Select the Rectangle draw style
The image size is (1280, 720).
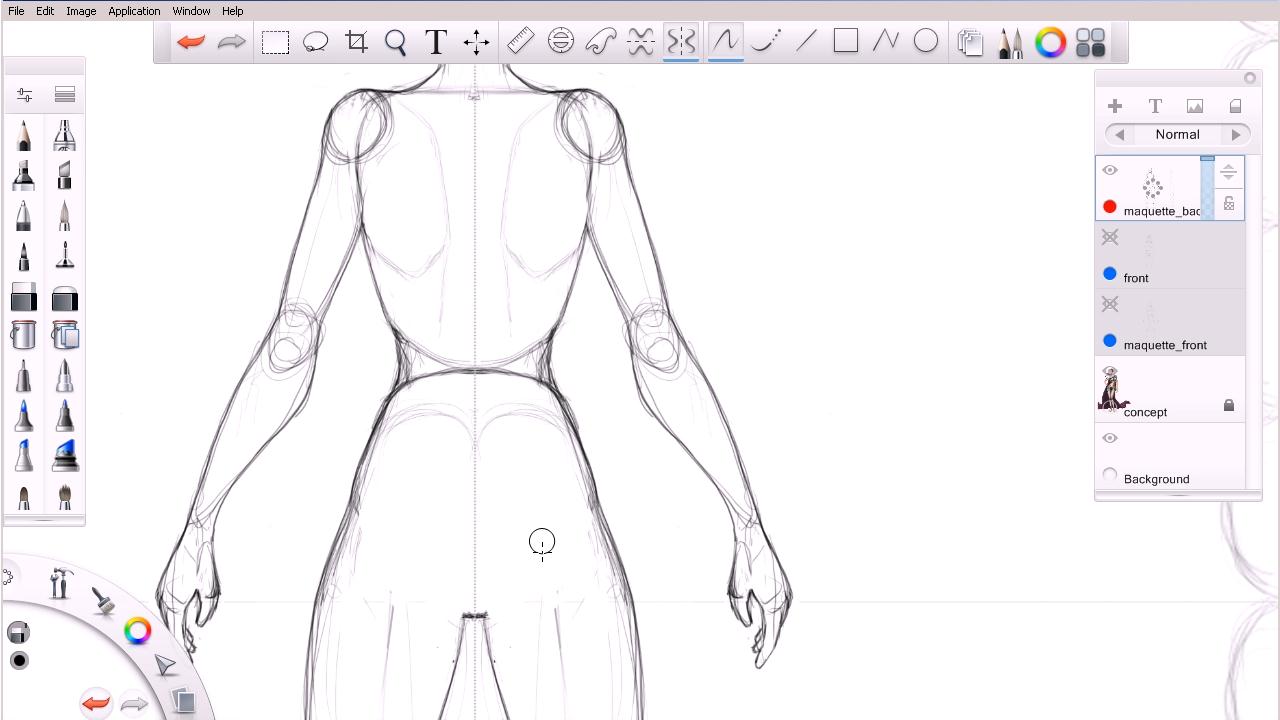846,42
